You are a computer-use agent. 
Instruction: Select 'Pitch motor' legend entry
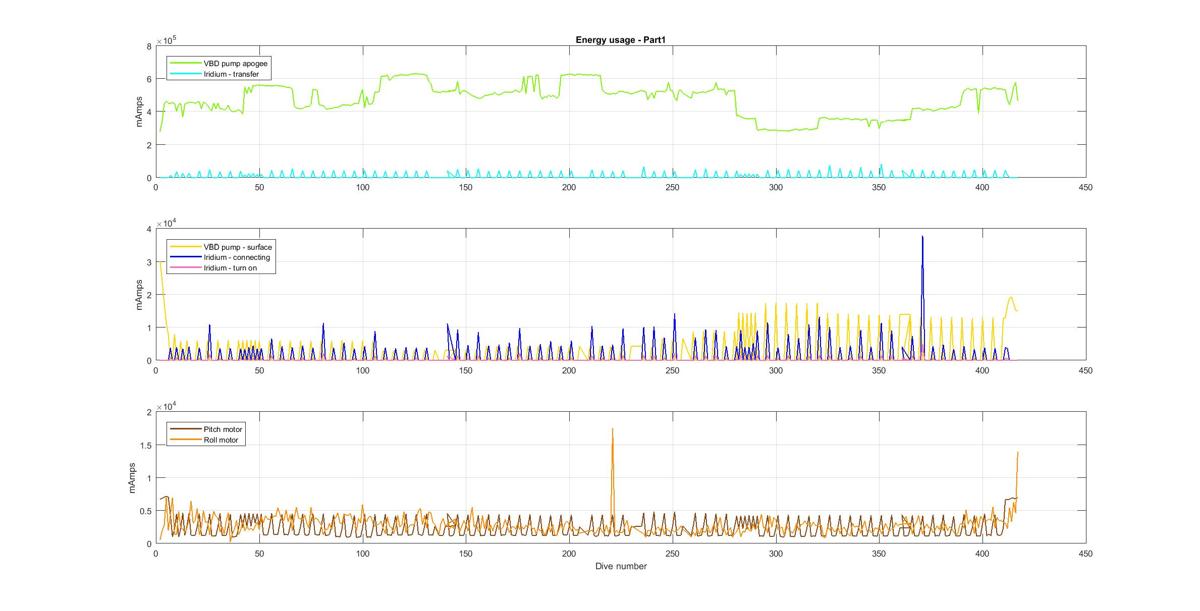208,428
